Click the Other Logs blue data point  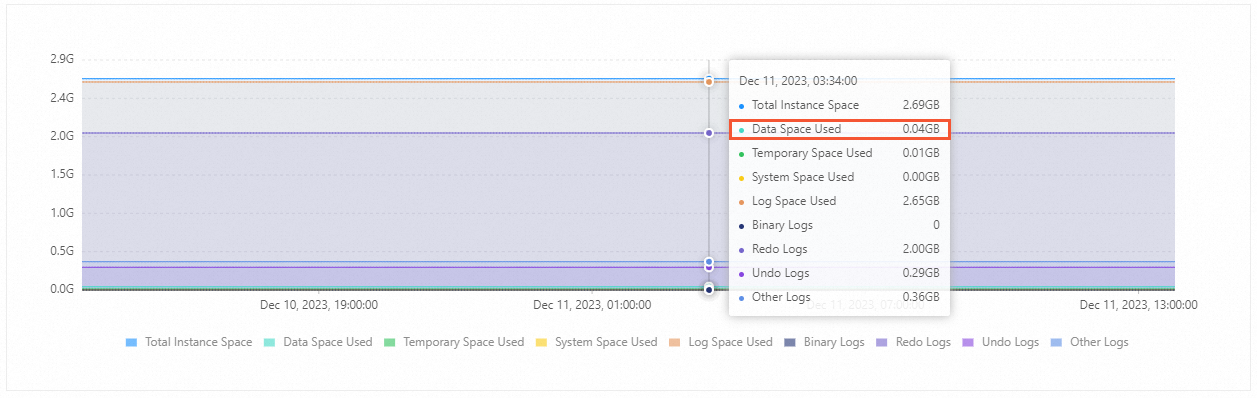click(709, 261)
